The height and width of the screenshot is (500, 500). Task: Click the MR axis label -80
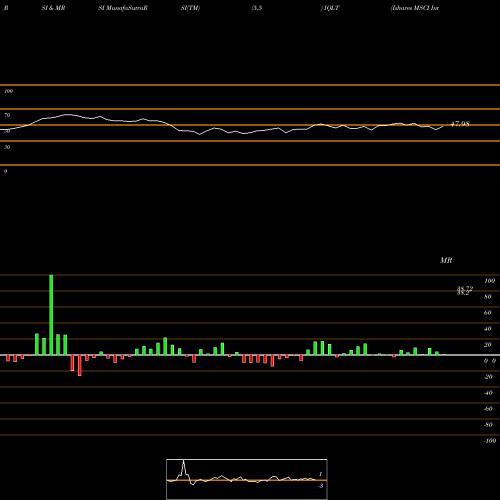pos(488,425)
